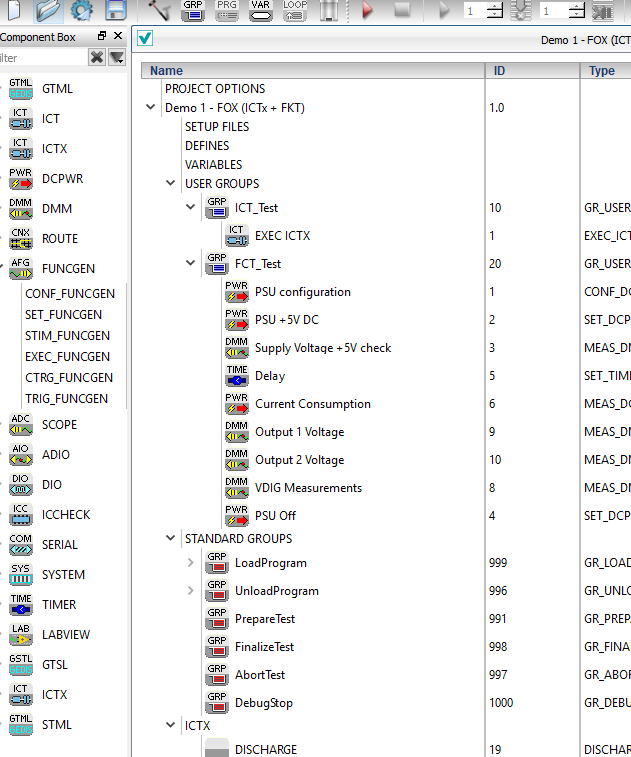Click the Component Box filter field
The width and height of the screenshot is (631, 757).
pos(40,58)
